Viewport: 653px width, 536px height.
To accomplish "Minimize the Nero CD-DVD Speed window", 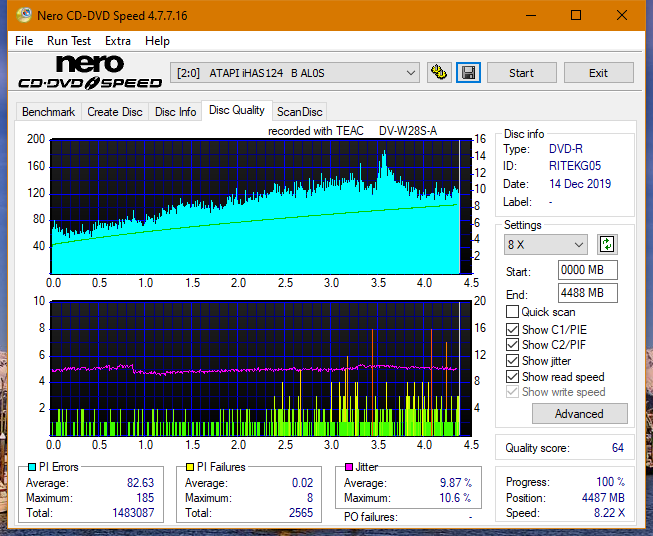I will [x=531, y=15].
